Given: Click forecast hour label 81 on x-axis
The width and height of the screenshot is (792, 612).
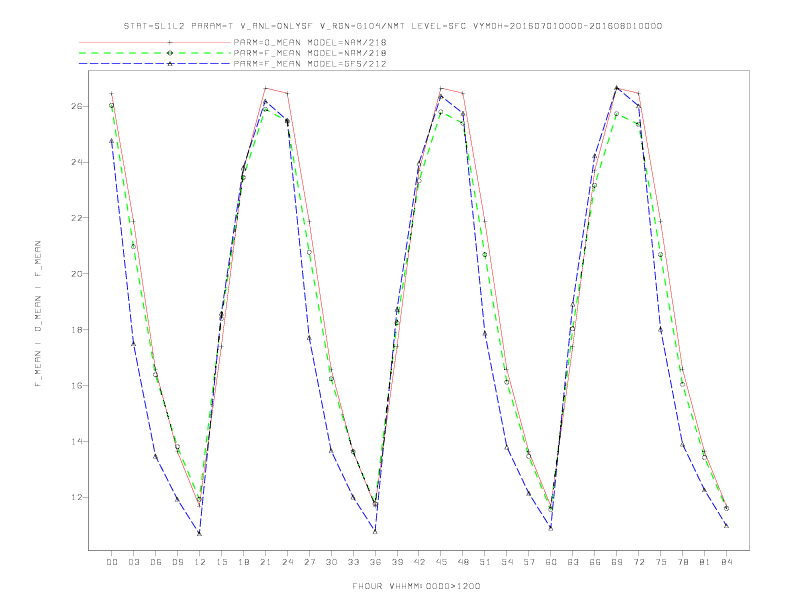Looking at the screenshot, I should (x=705, y=562).
